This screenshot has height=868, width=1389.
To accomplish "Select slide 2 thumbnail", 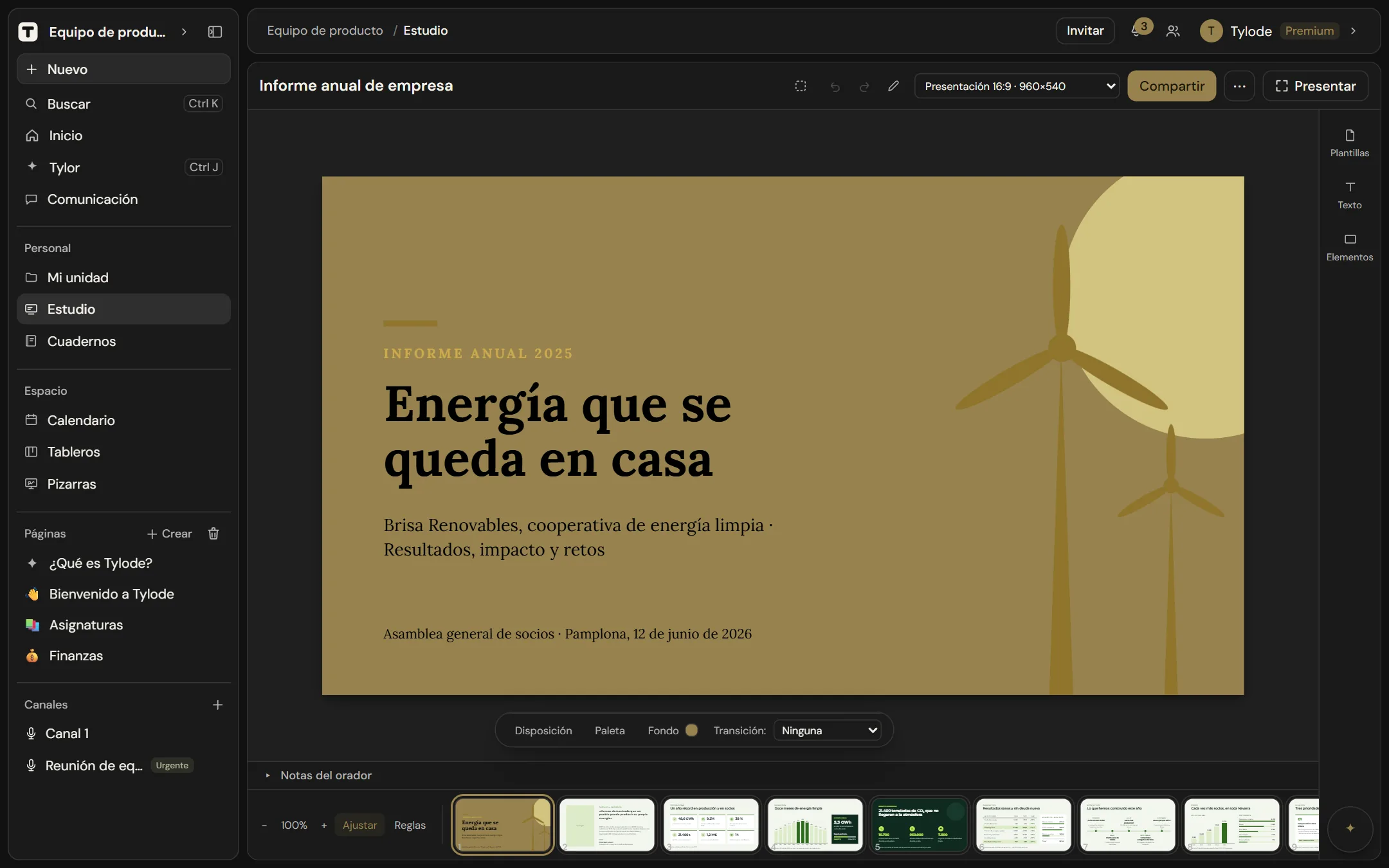I will click(607, 825).
